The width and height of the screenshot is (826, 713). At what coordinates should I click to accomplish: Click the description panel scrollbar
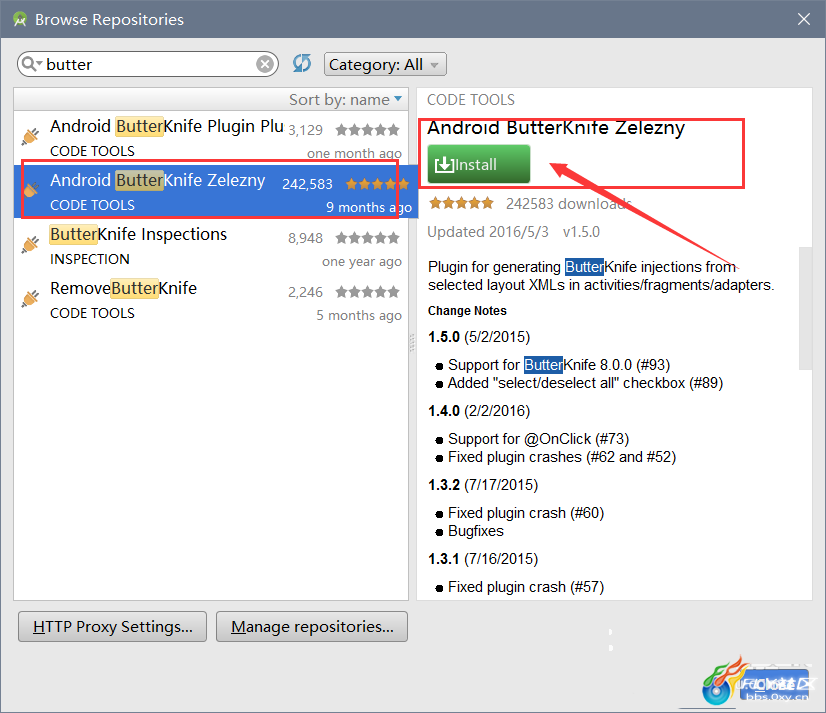[x=805, y=308]
